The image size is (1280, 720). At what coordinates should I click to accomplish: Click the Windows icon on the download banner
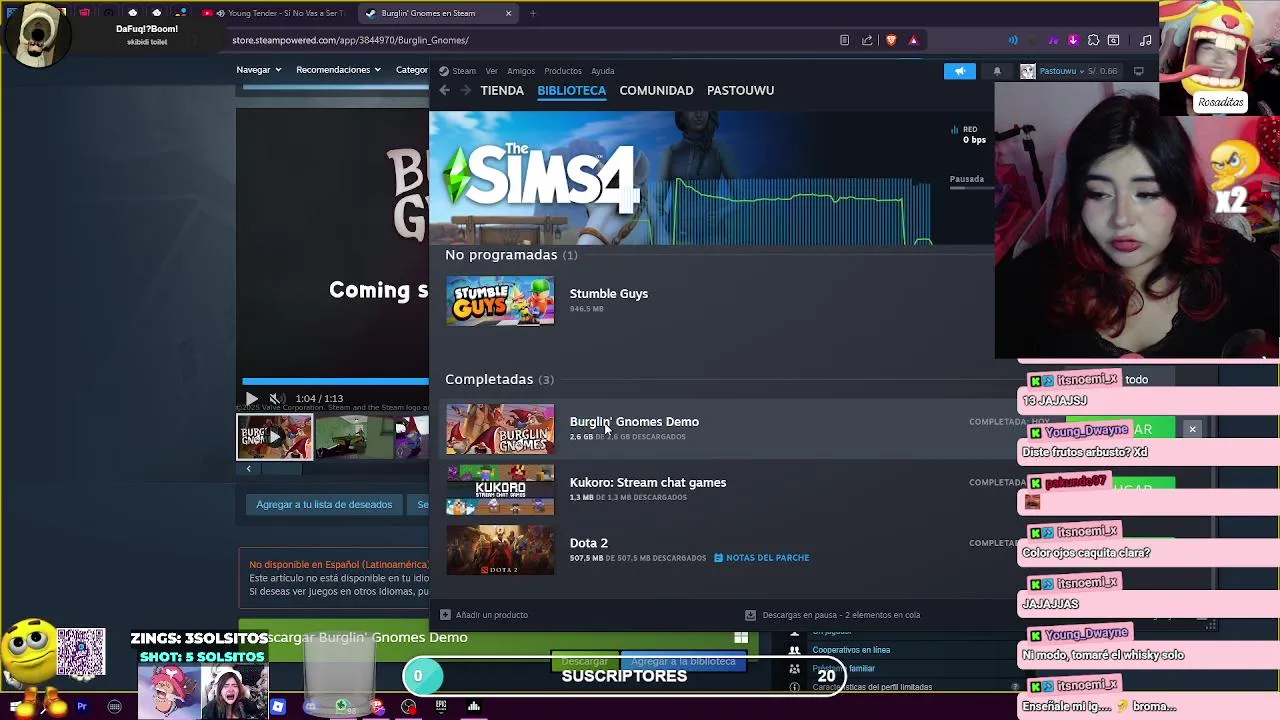point(741,638)
